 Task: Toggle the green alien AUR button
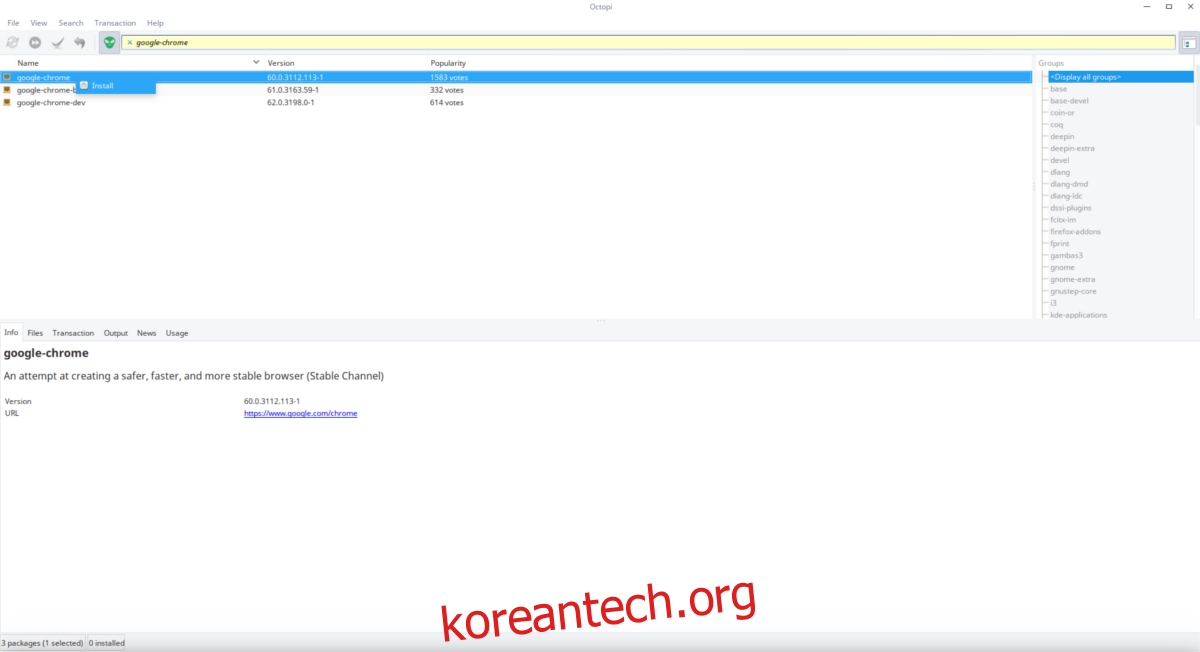click(x=109, y=42)
